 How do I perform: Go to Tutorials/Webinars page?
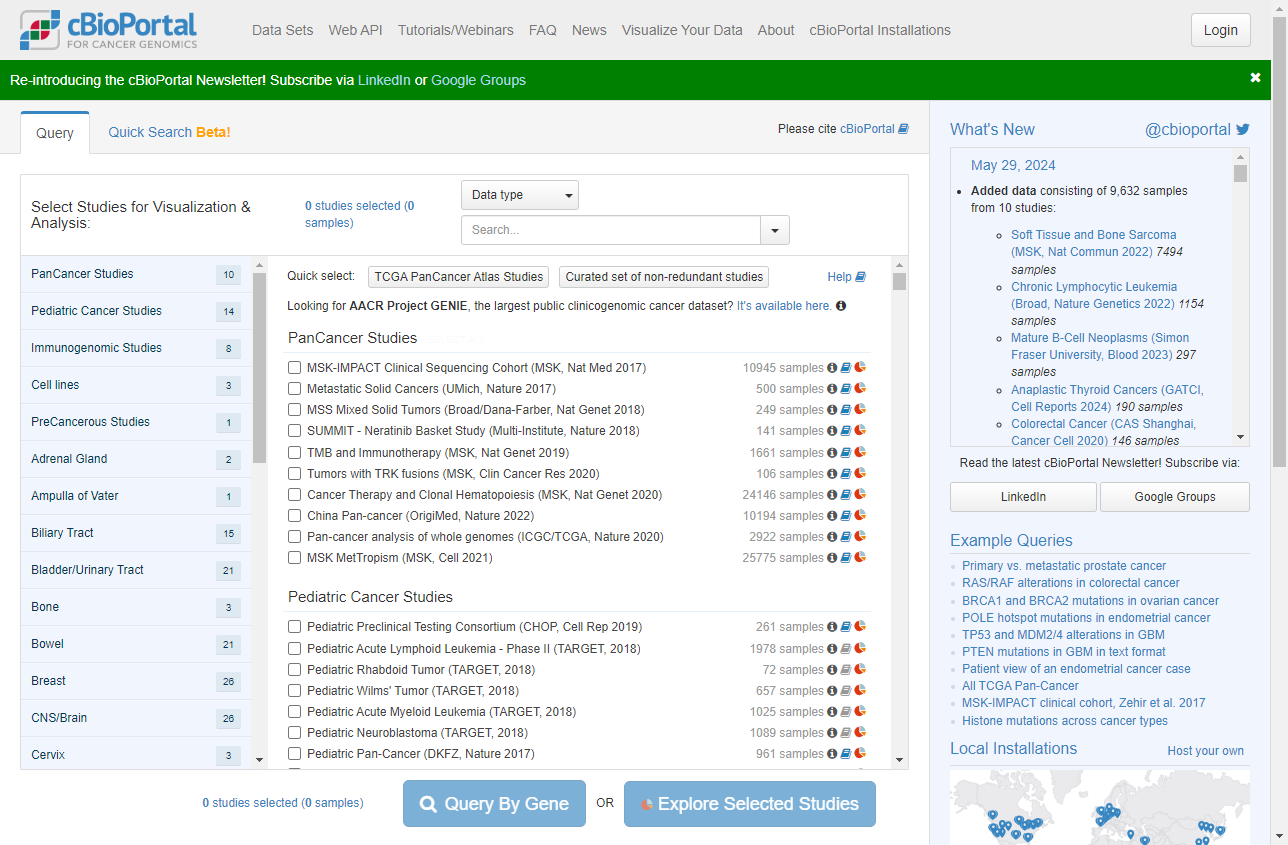pyautogui.click(x=456, y=30)
